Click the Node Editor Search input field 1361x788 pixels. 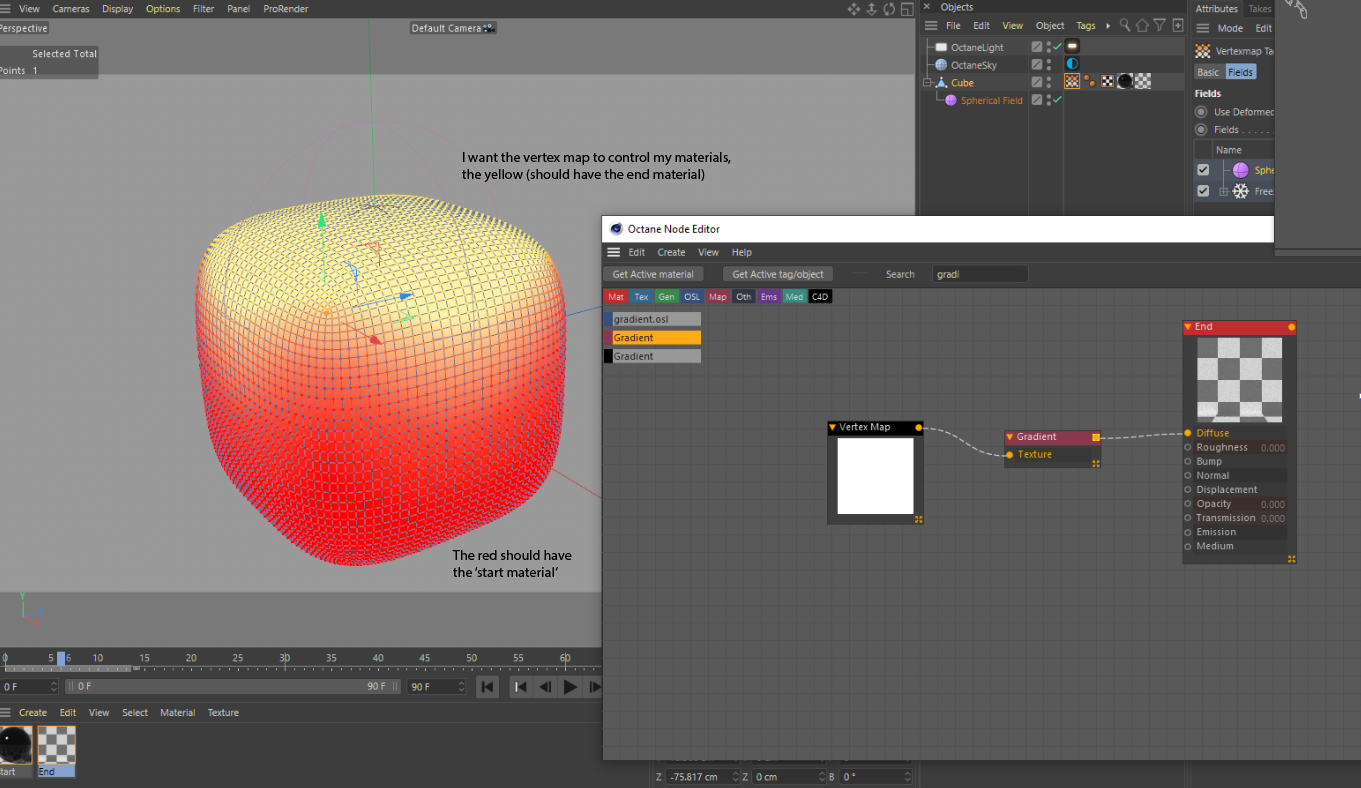pos(980,274)
